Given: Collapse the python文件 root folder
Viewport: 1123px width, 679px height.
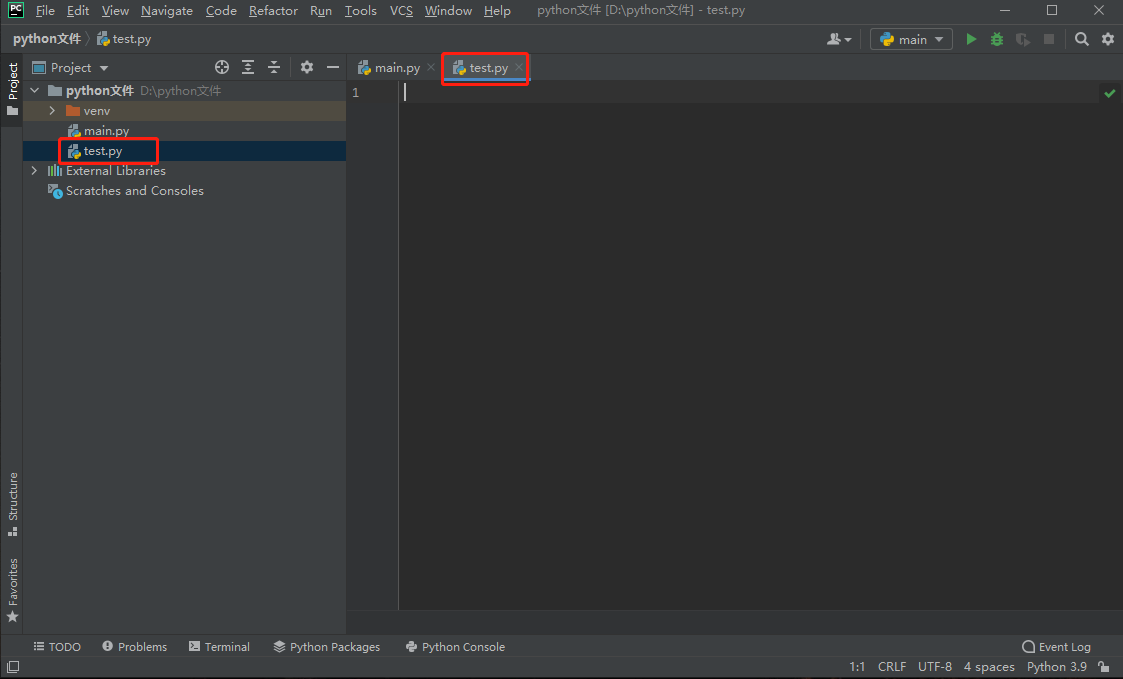Looking at the screenshot, I should point(34,91).
